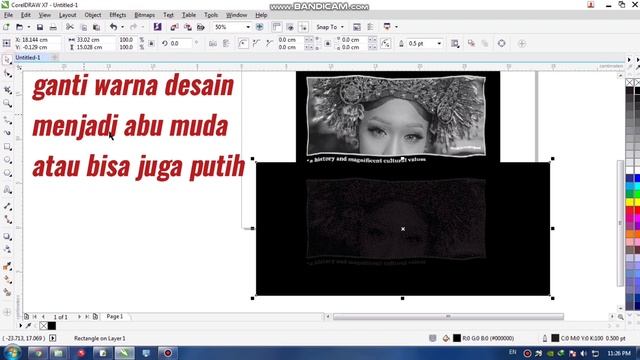
Task: Select the Crop tool in toolbox
Action: [7, 89]
